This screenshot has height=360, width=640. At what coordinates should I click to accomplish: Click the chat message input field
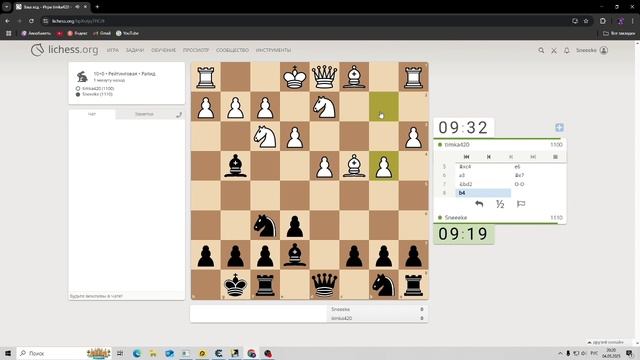[127, 296]
